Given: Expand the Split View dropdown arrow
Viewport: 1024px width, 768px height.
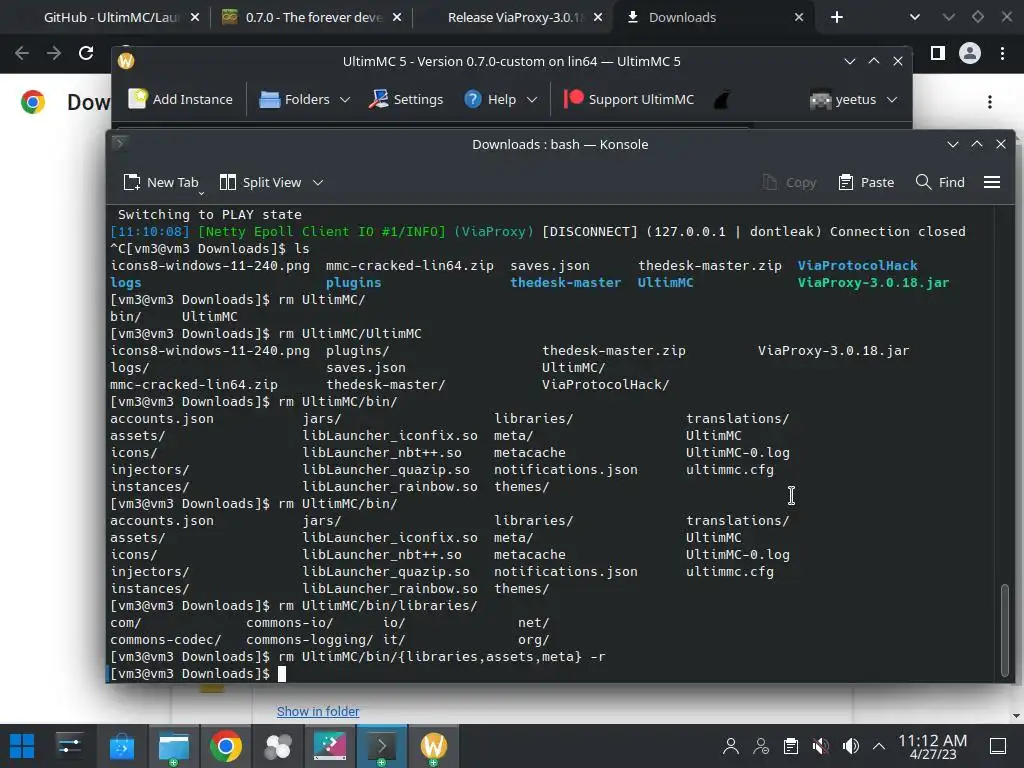Looking at the screenshot, I should [318, 183].
